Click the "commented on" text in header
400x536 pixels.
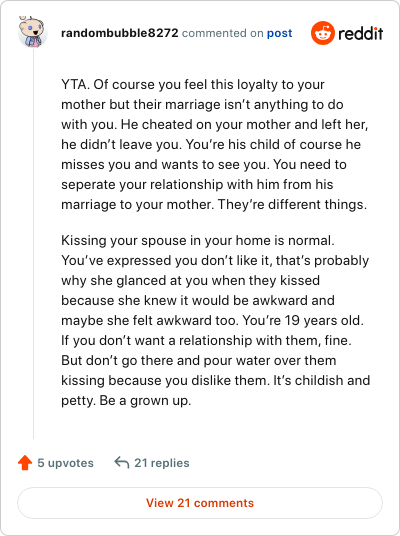click(223, 33)
